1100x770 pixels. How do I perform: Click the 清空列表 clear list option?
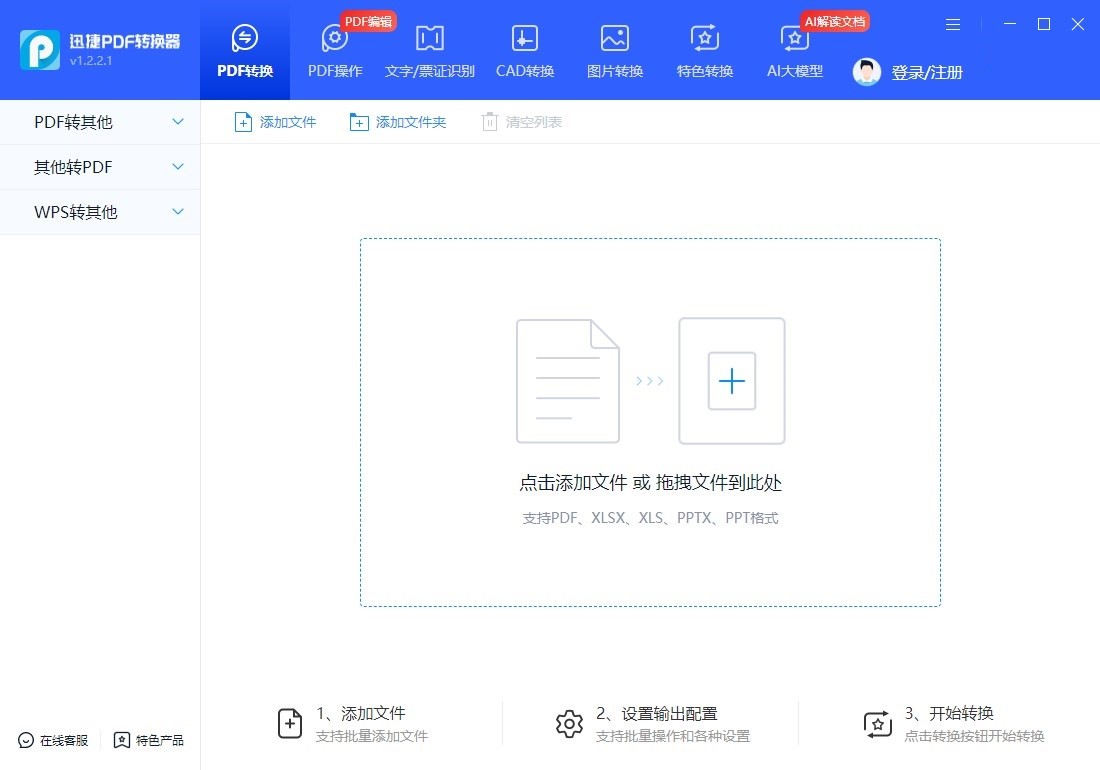(521, 121)
